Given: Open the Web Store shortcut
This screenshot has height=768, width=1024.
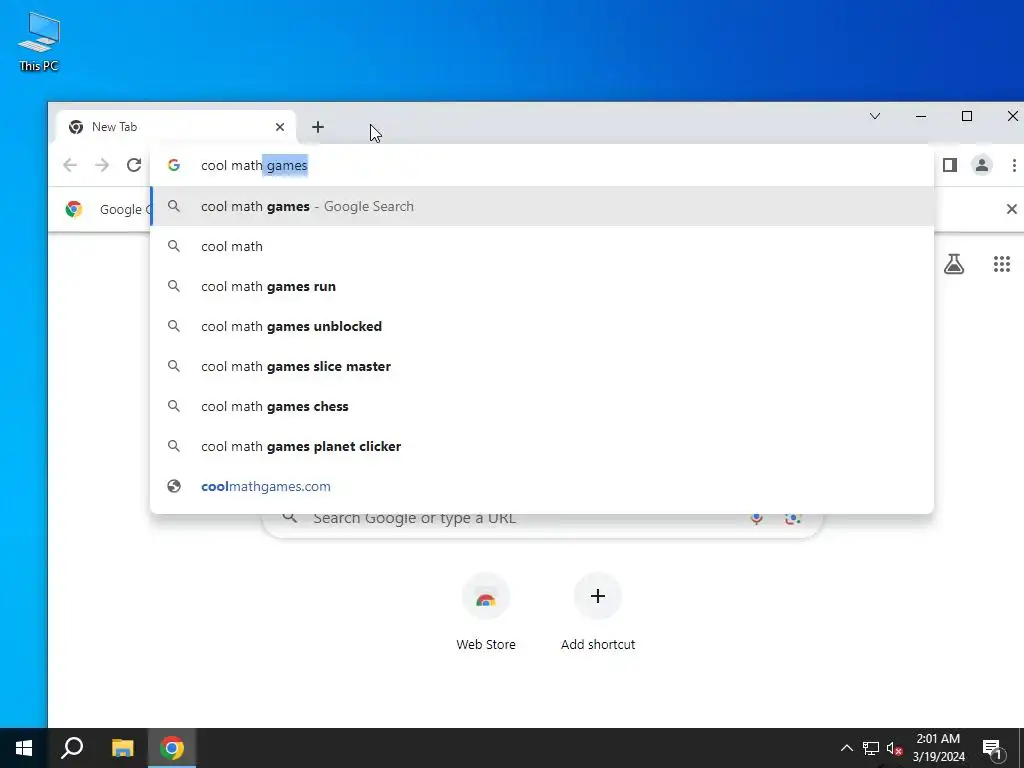Looking at the screenshot, I should [486, 612].
